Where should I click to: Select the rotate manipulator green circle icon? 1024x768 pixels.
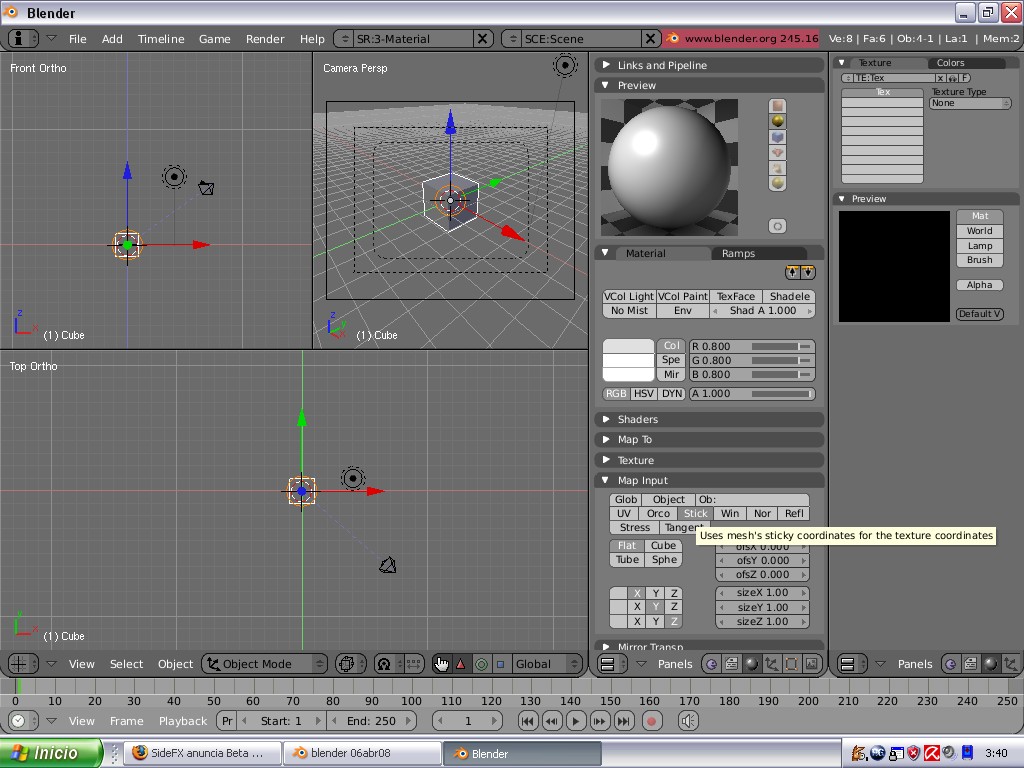pyautogui.click(x=481, y=664)
